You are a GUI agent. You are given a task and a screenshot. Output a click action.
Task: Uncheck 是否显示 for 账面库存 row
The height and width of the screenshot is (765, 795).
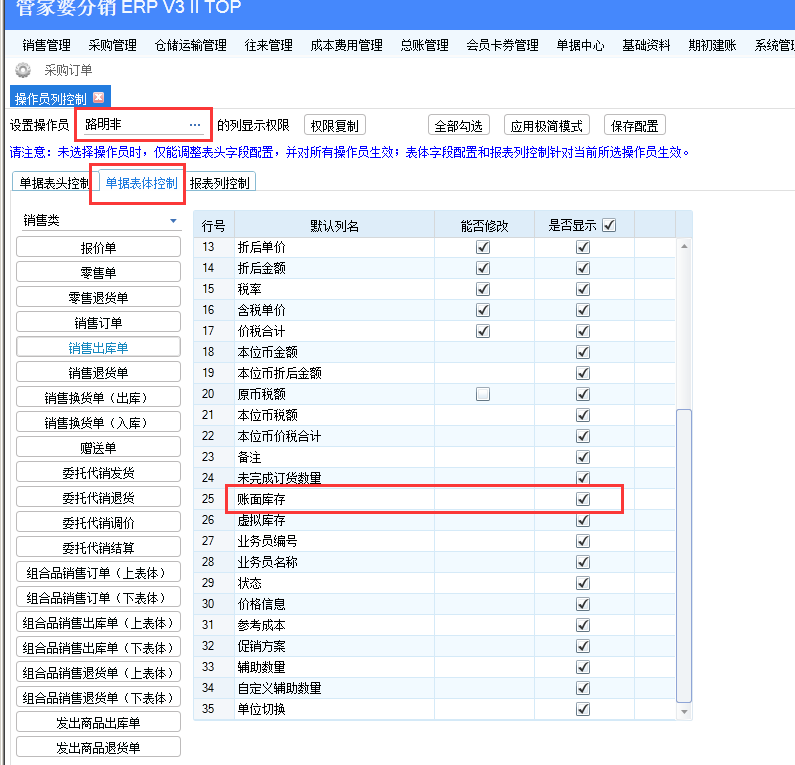(583, 499)
